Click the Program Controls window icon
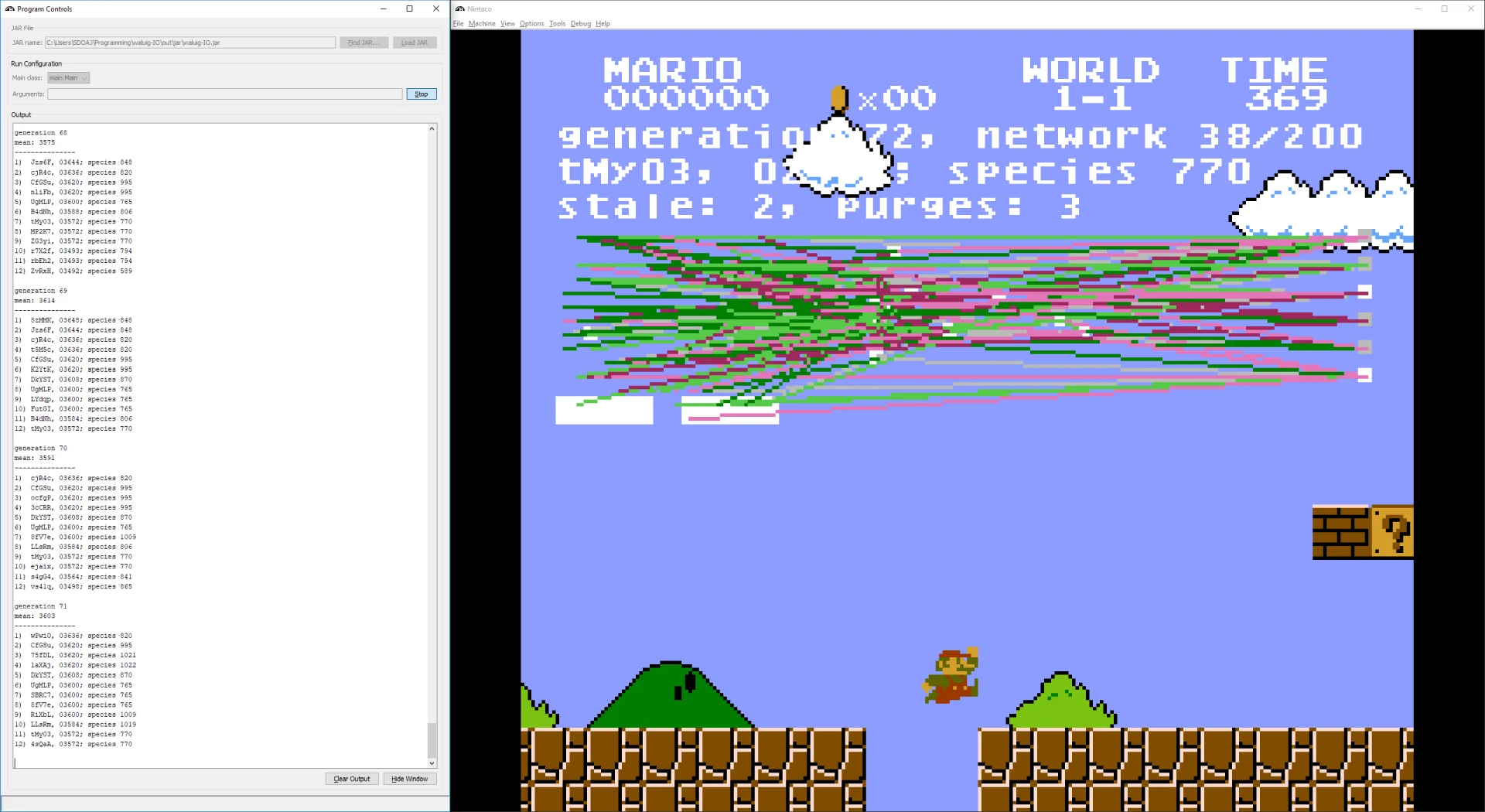Viewport: 1485px width, 812px height. pos(10,9)
